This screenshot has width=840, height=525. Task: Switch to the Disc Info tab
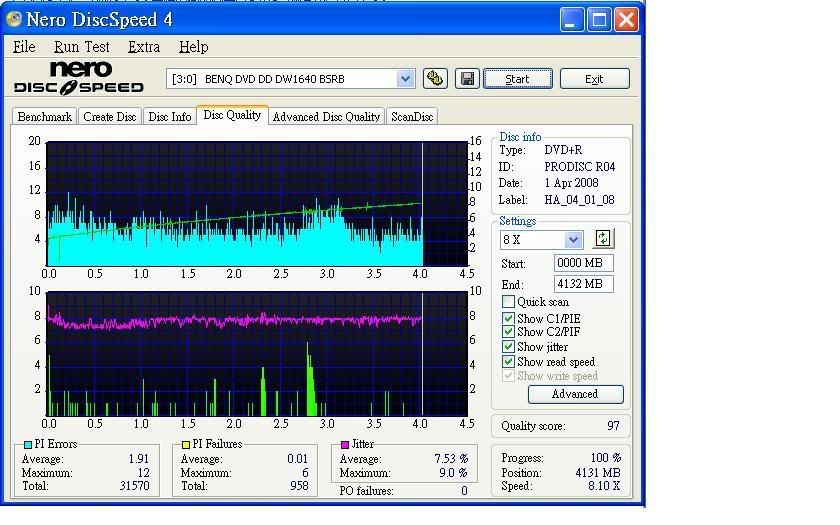click(x=170, y=116)
